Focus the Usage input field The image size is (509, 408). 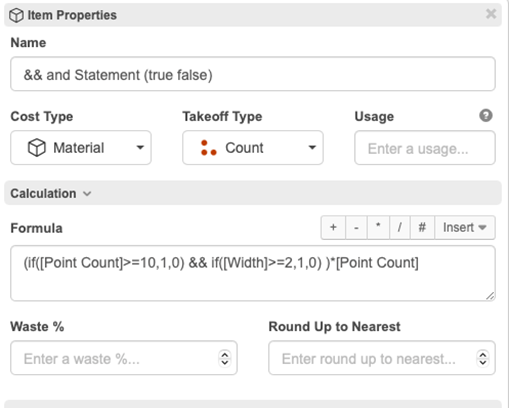pyautogui.click(x=425, y=148)
